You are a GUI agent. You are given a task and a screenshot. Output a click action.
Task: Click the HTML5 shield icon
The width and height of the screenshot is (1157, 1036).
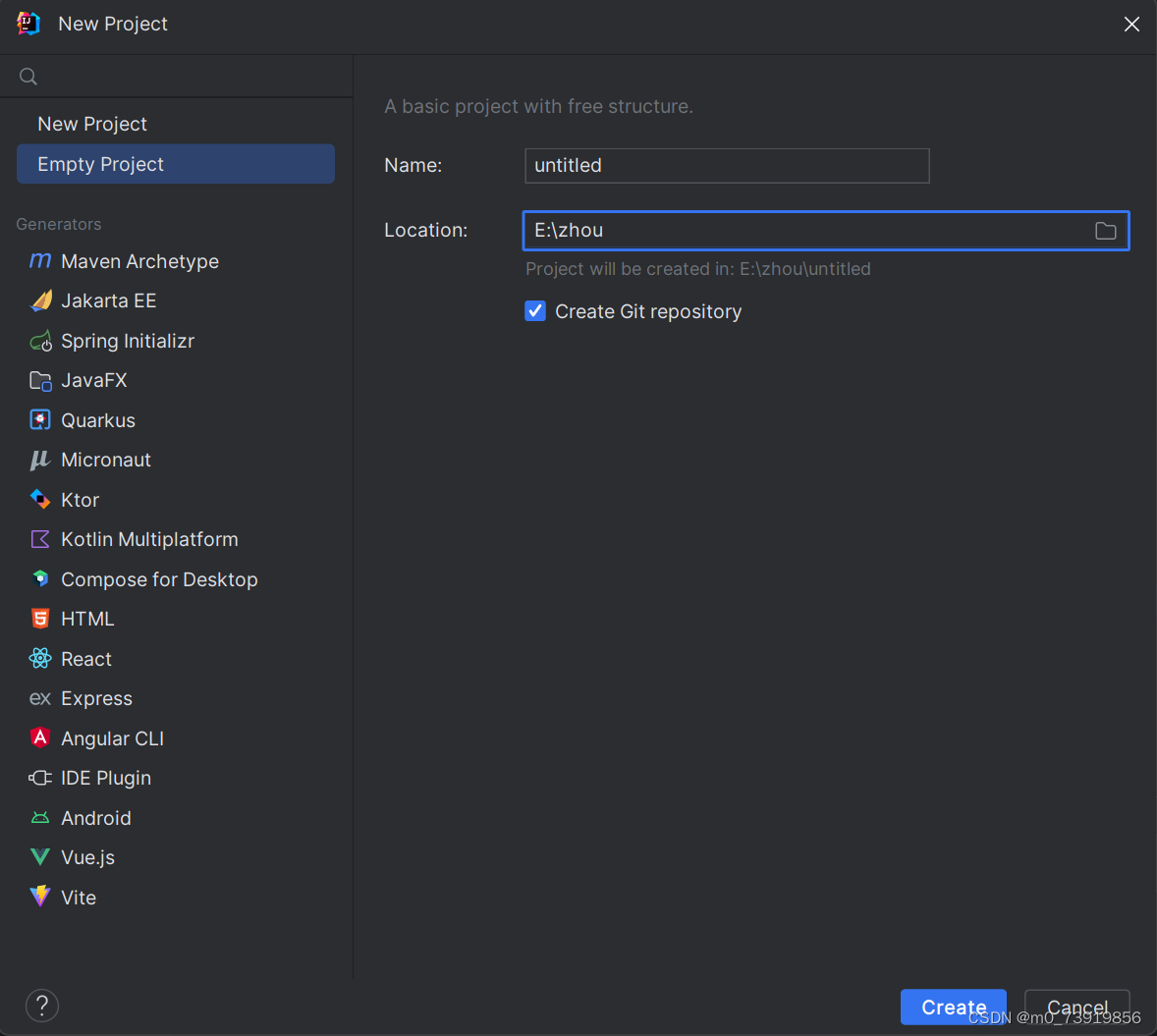click(x=40, y=619)
